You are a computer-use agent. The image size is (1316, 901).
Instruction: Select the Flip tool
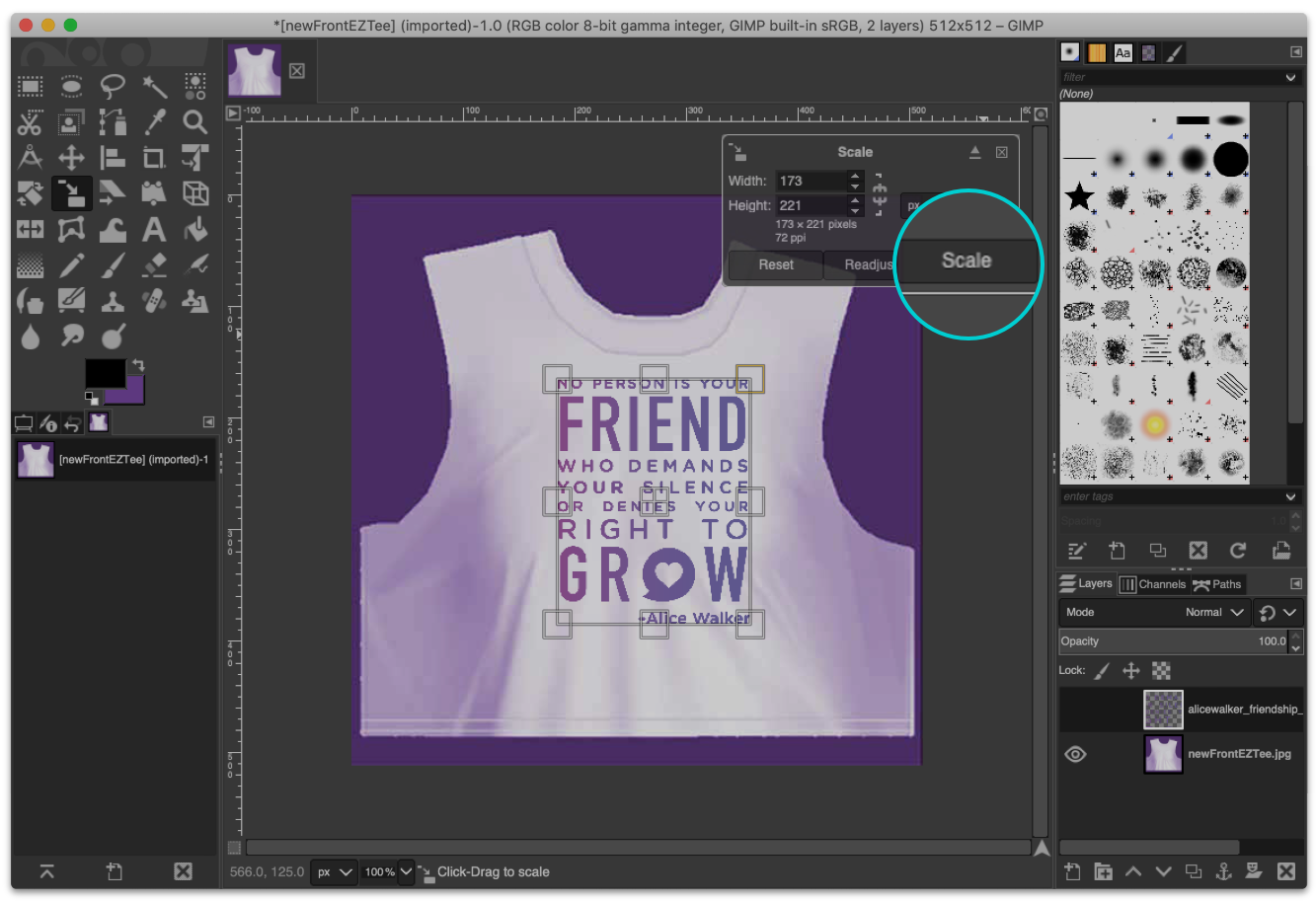point(30,229)
